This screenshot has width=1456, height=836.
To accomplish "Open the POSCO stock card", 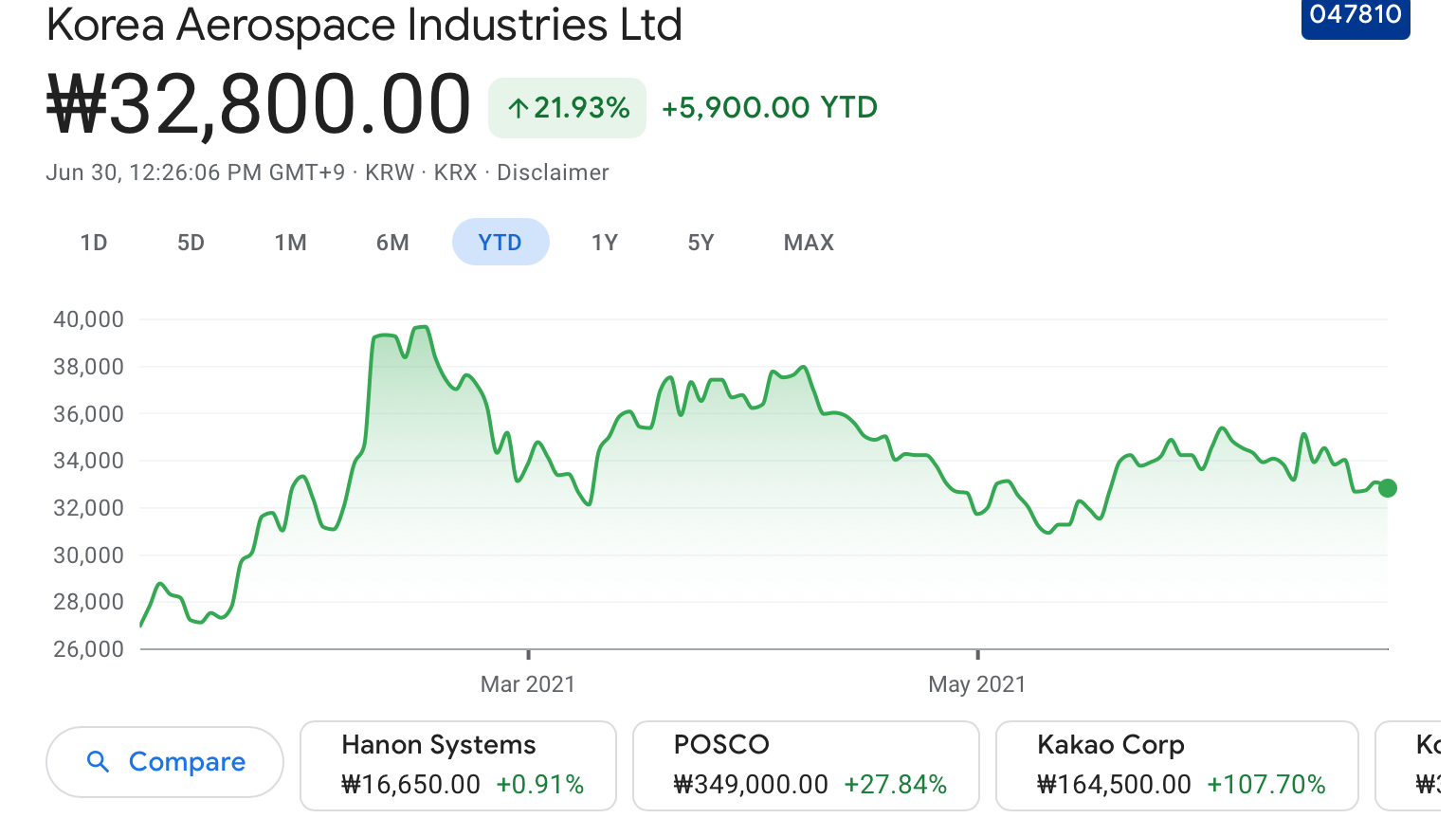I will coord(805,765).
